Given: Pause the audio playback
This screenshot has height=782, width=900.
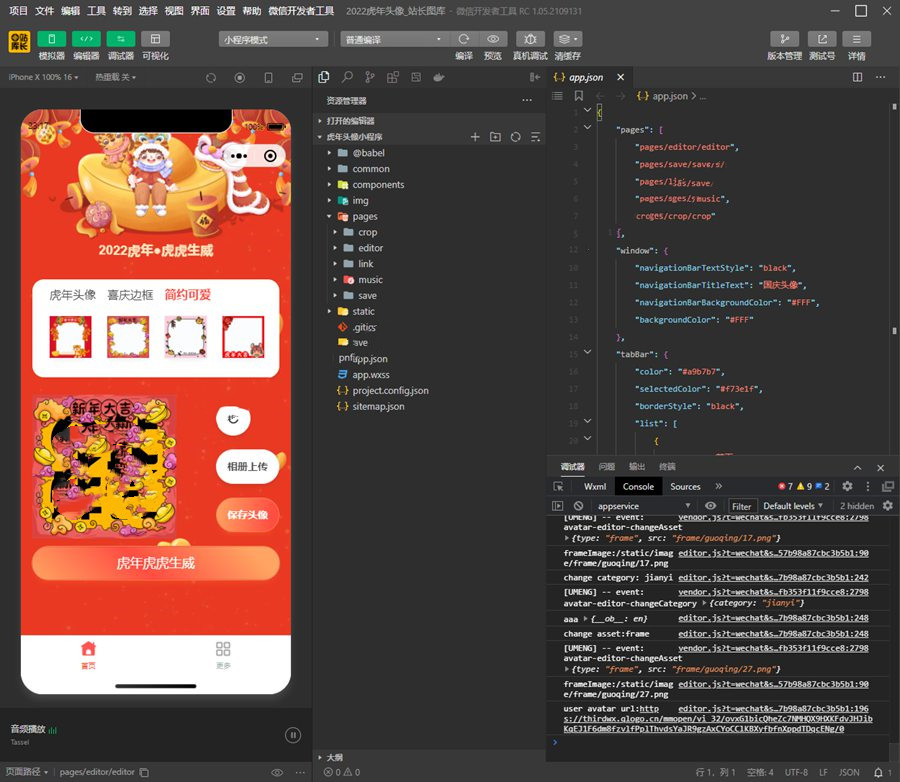Looking at the screenshot, I should point(293,735).
